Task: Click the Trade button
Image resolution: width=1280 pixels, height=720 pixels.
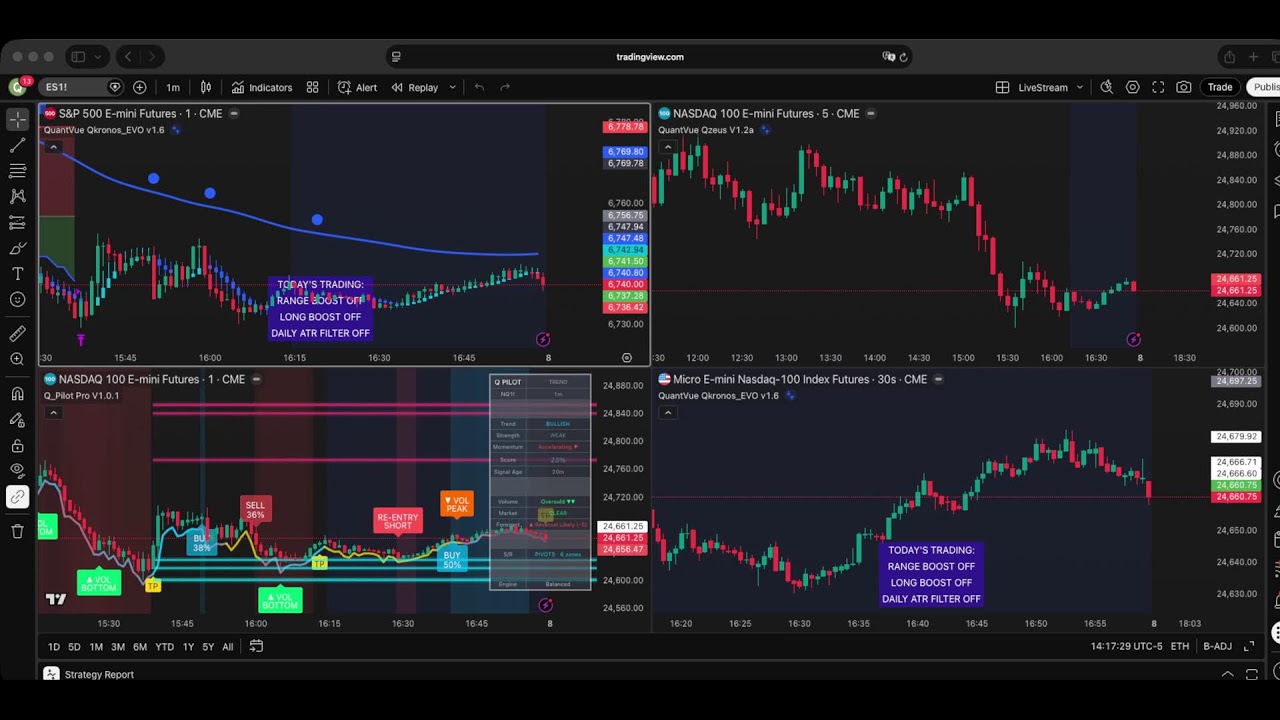Action: point(1220,87)
